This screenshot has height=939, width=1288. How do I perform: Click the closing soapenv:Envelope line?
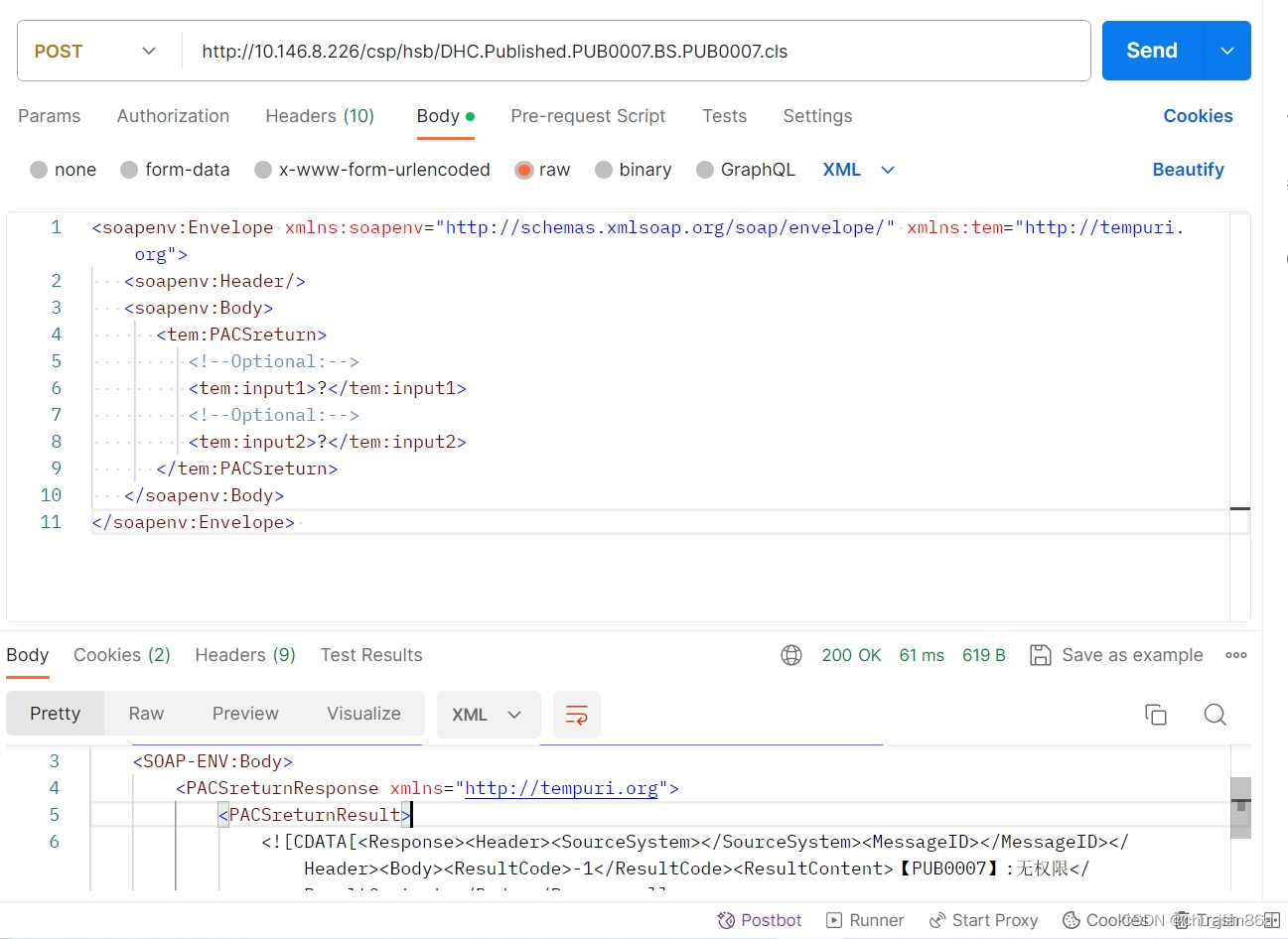pos(194,522)
